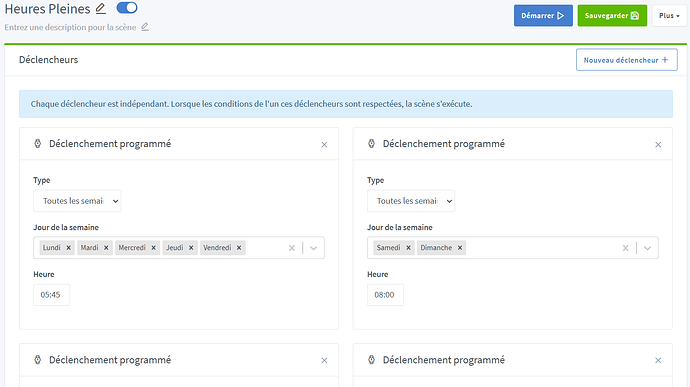Remove Dimanche from days list

(460, 248)
